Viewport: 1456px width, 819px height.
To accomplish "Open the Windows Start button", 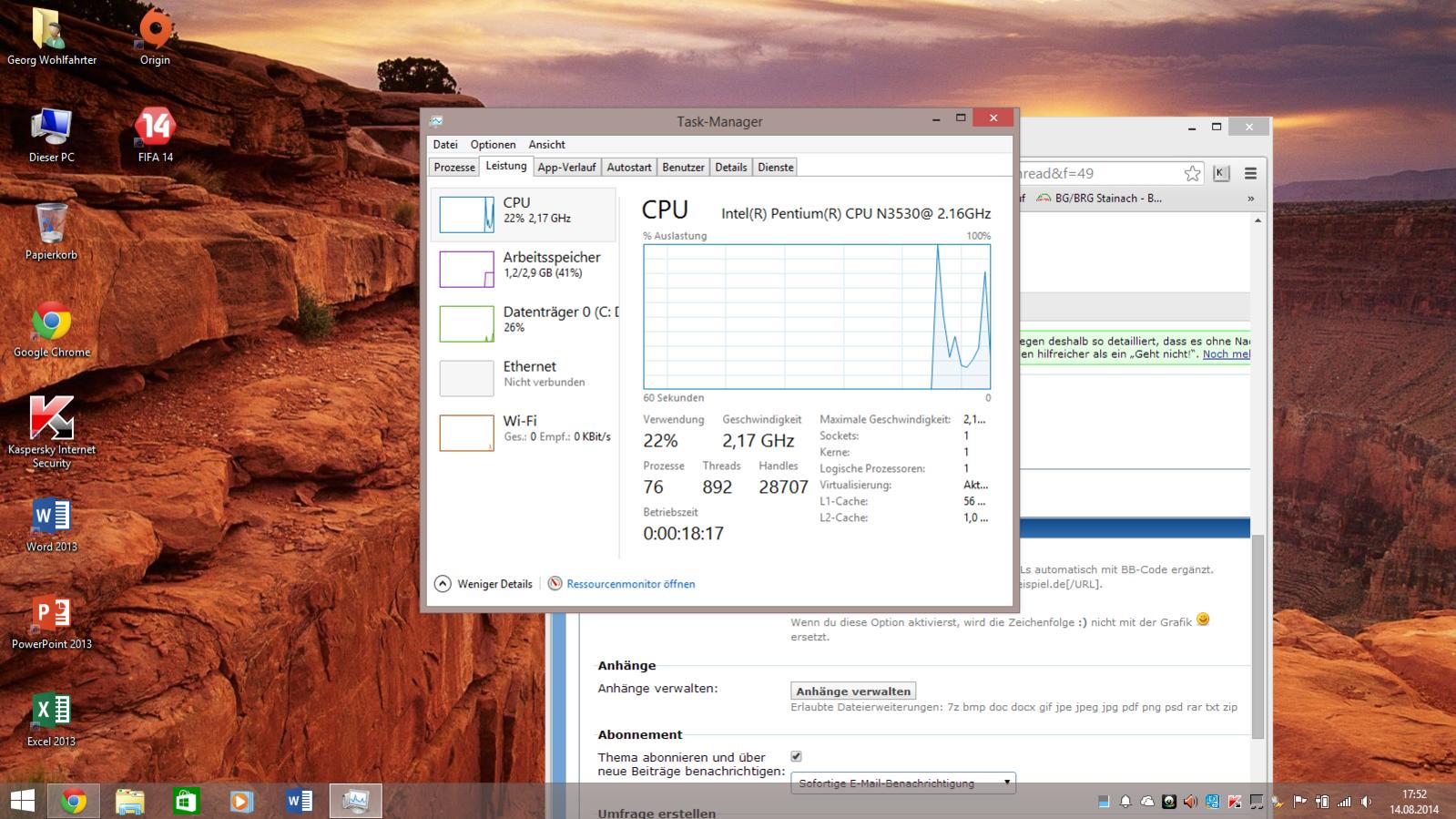I will click(22, 801).
